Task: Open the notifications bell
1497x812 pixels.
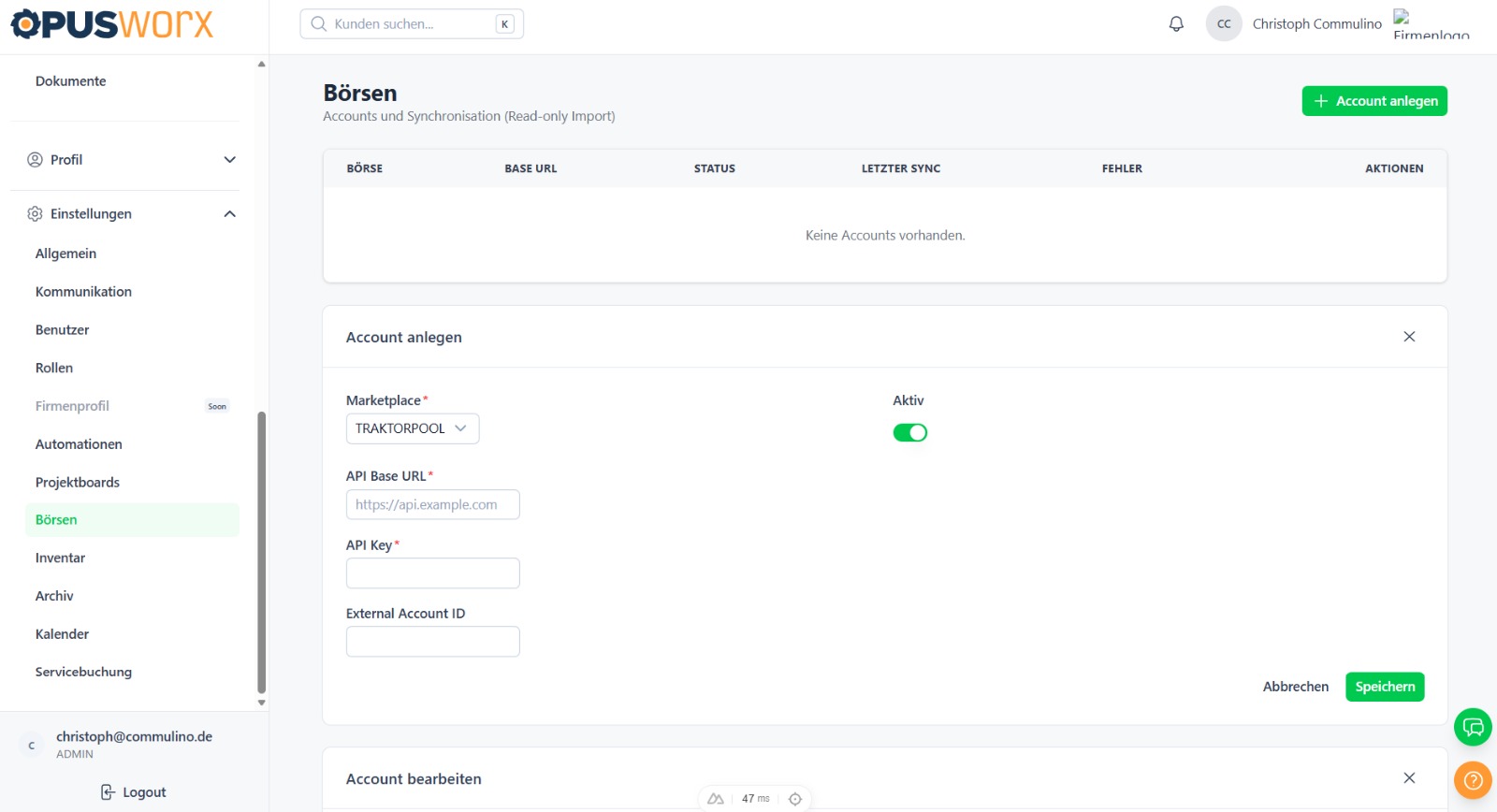Action: coord(1176,24)
